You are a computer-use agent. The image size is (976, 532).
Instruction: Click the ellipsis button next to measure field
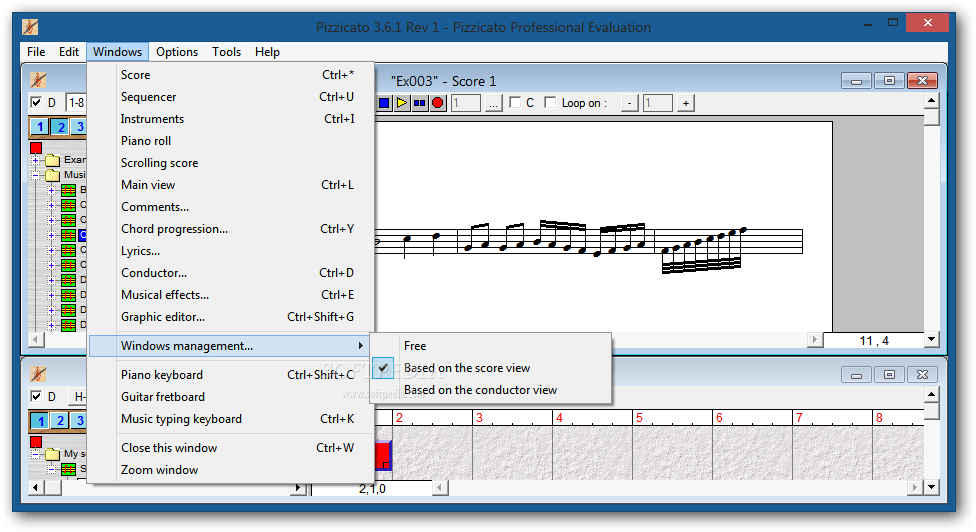pyautogui.click(x=493, y=103)
